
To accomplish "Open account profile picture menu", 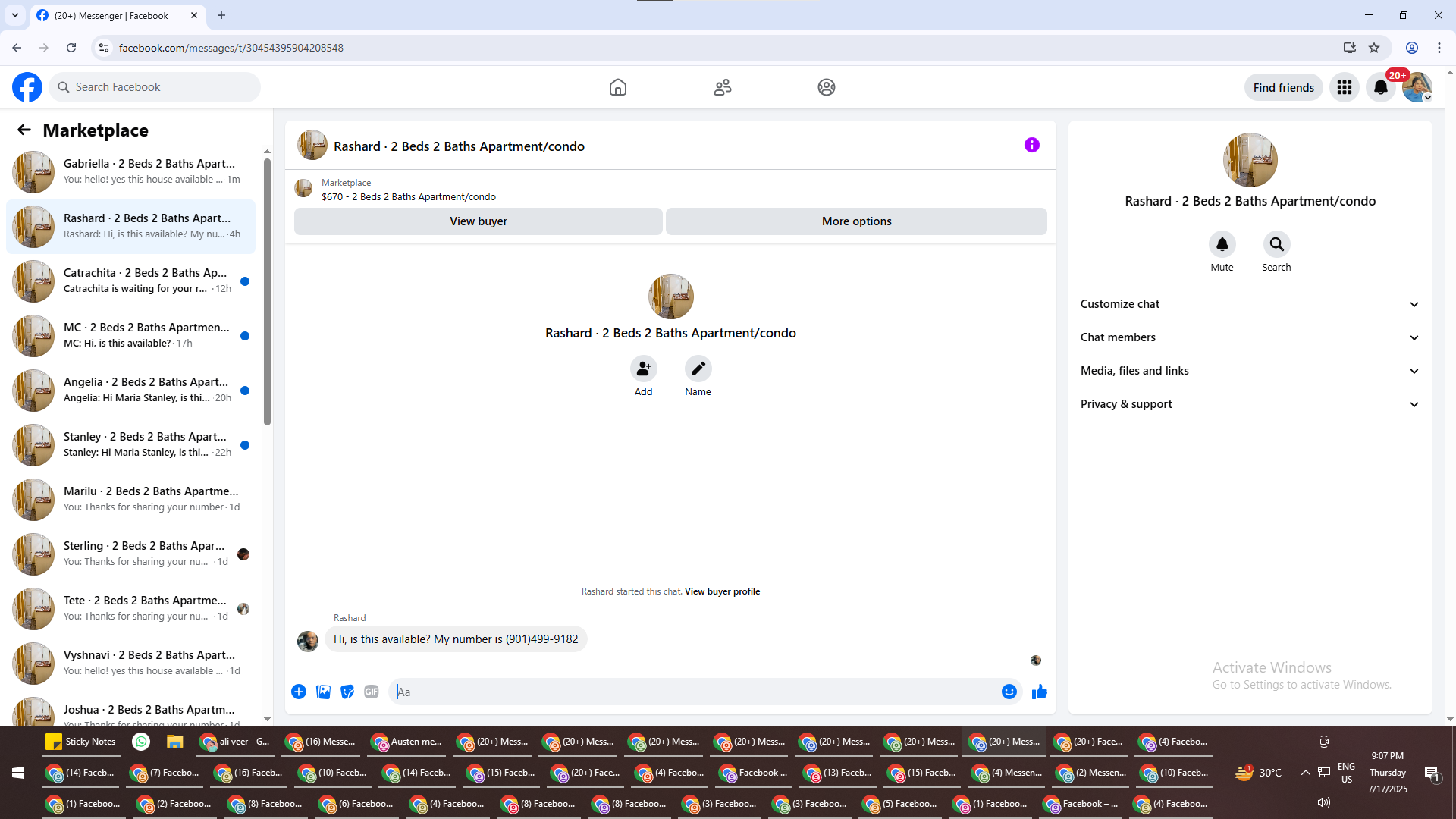I will pyautogui.click(x=1417, y=87).
